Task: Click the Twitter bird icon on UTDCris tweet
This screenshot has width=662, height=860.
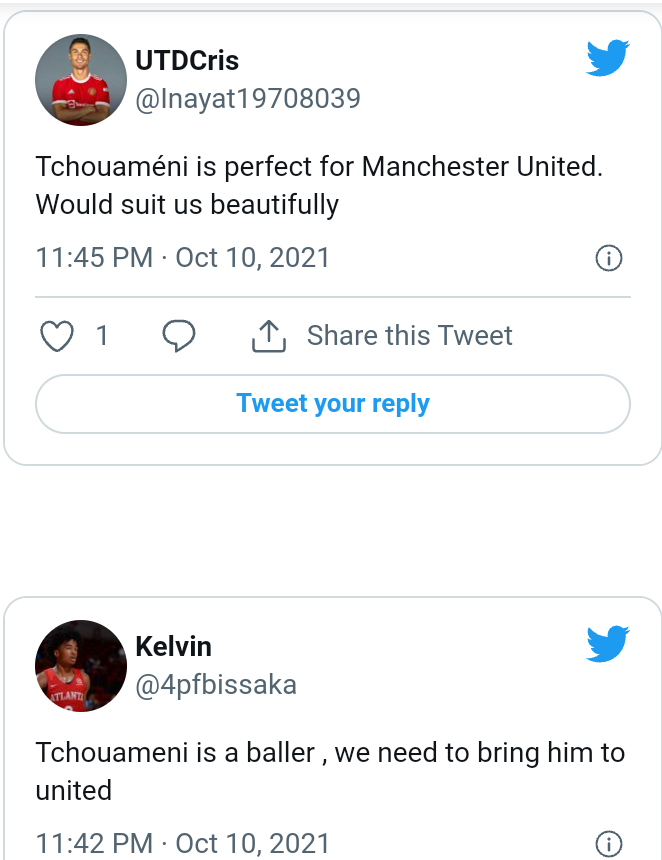Action: pos(608,58)
